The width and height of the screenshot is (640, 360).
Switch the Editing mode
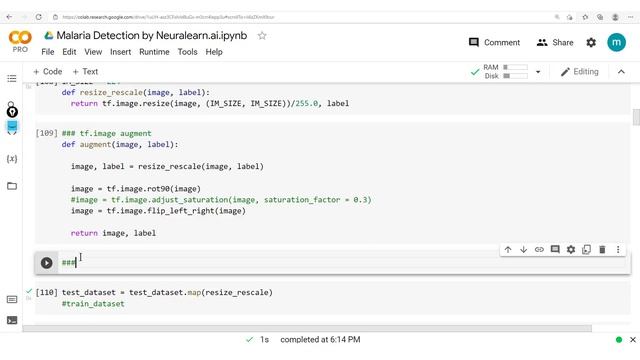click(580, 72)
